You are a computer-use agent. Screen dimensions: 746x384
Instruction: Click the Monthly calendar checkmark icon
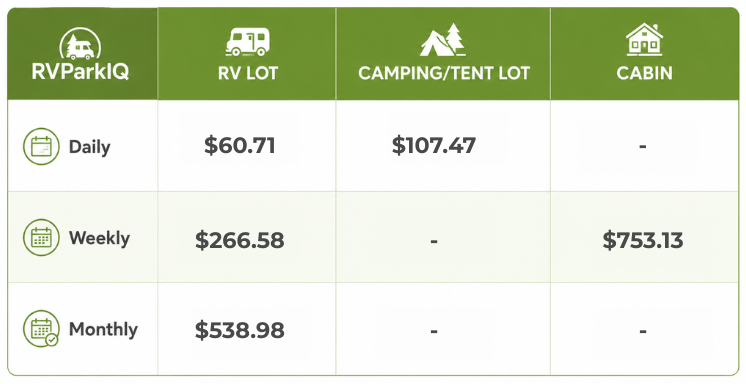tap(41, 329)
